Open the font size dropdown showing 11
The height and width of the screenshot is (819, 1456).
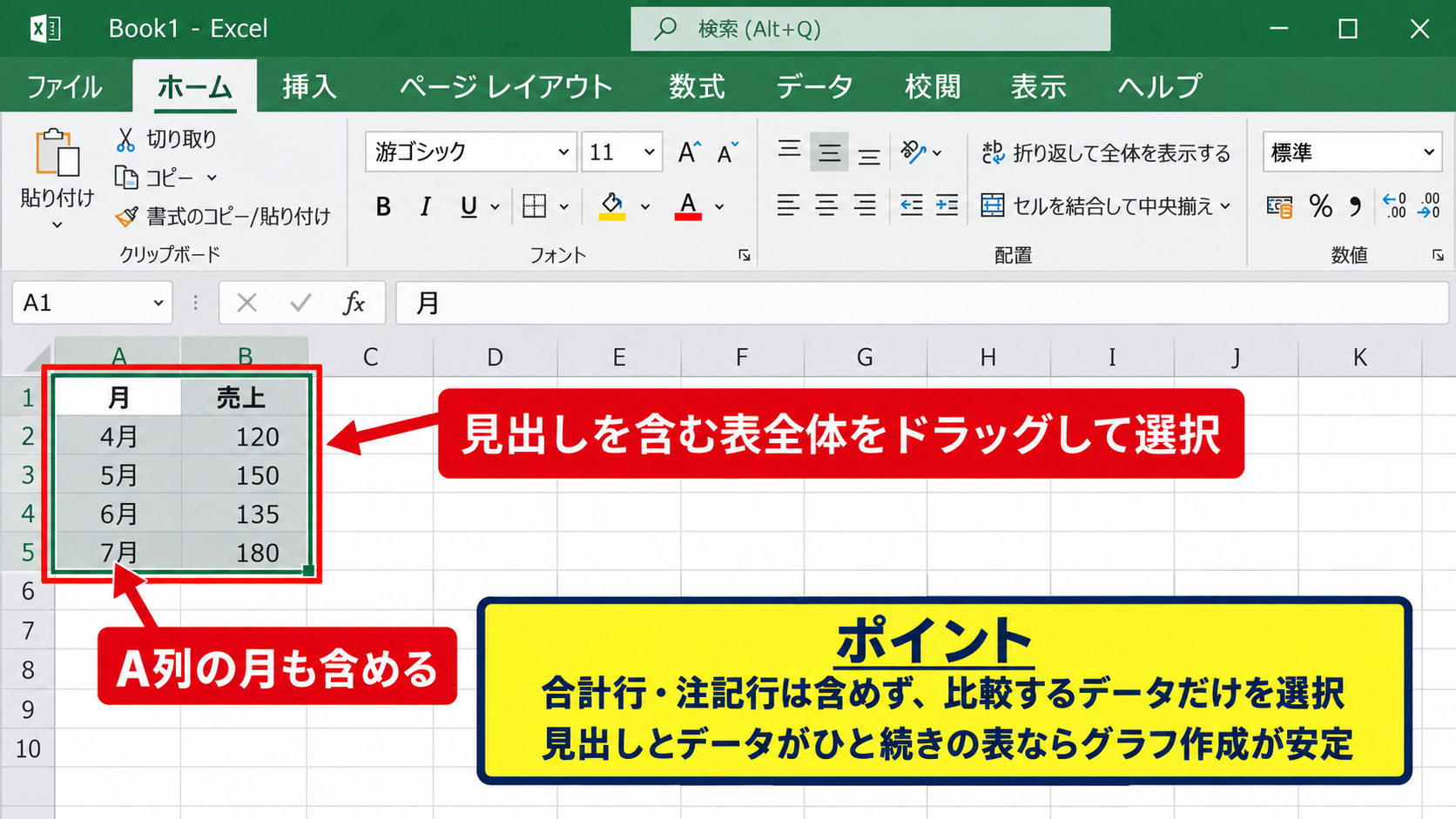pos(649,152)
